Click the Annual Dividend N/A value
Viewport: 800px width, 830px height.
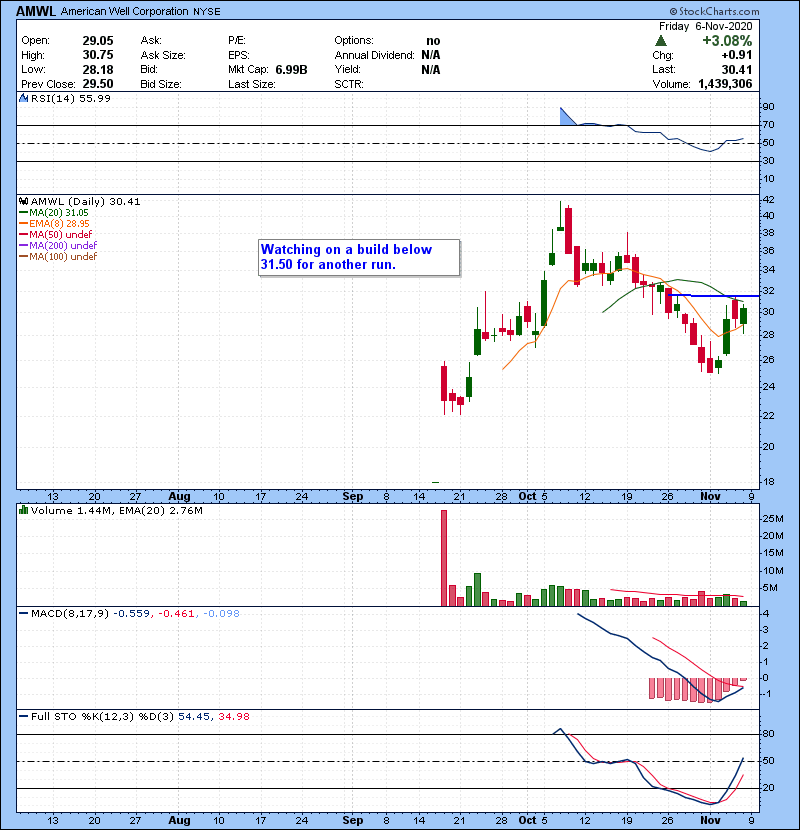tap(431, 55)
